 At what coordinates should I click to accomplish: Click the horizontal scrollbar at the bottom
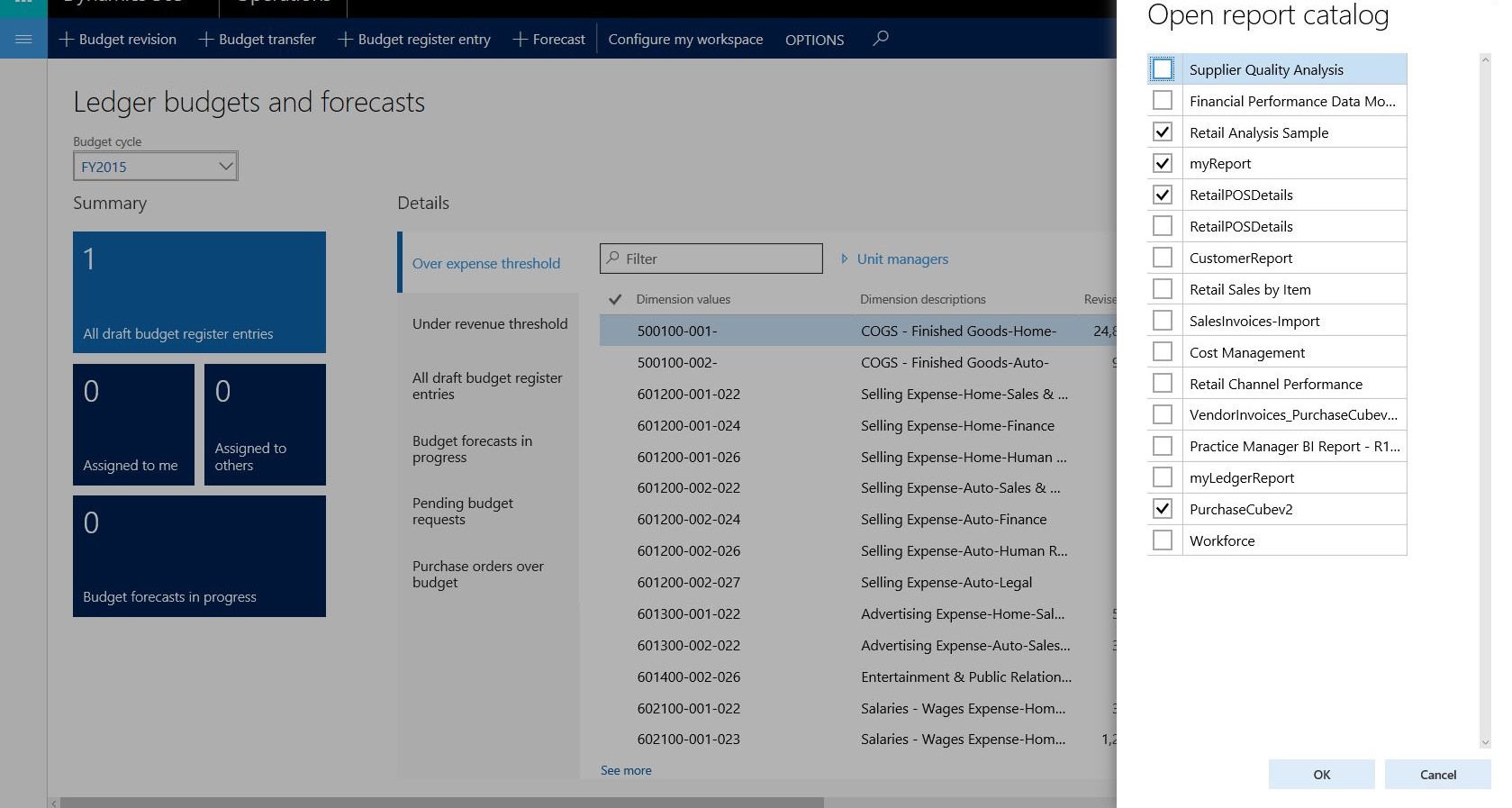pyautogui.click(x=441, y=802)
